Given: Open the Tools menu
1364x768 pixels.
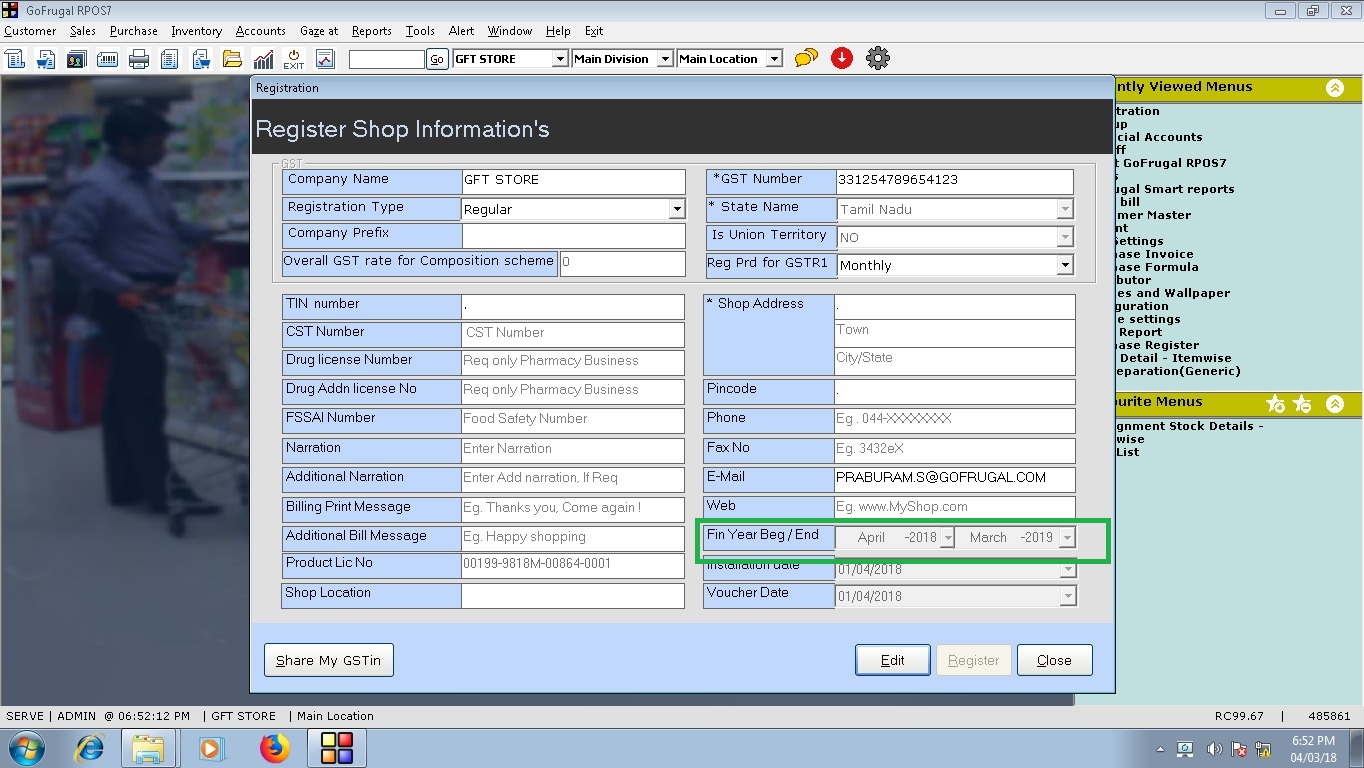Looking at the screenshot, I should click(420, 31).
